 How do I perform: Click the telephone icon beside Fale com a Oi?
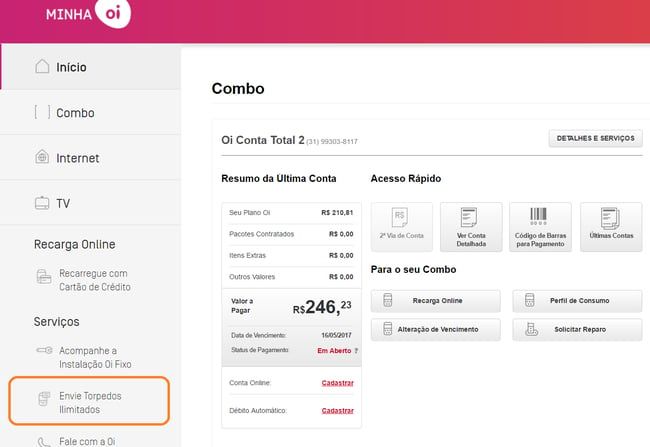(x=44, y=442)
